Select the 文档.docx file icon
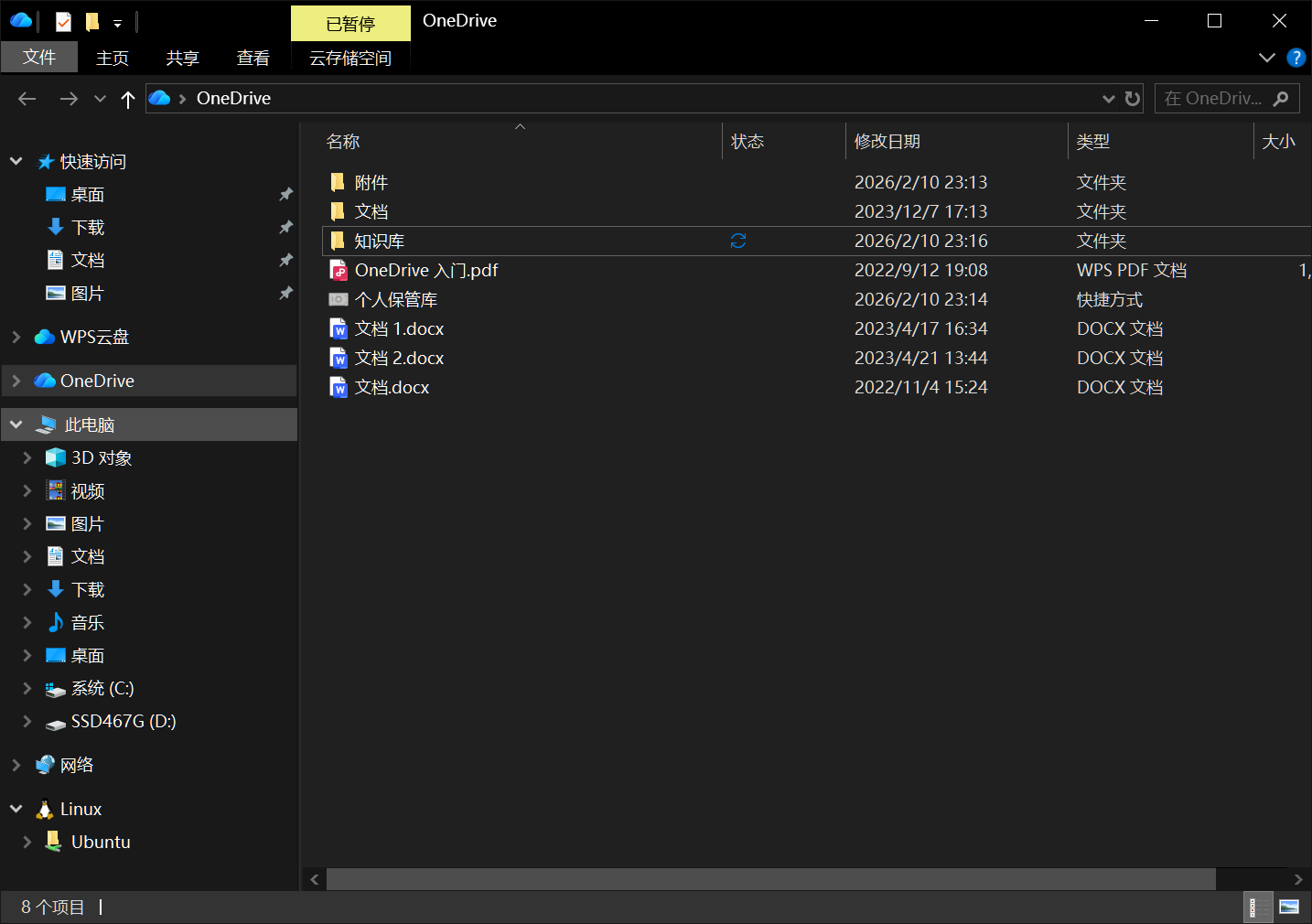The width and height of the screenshot is (1312, 924). [339, 387]
